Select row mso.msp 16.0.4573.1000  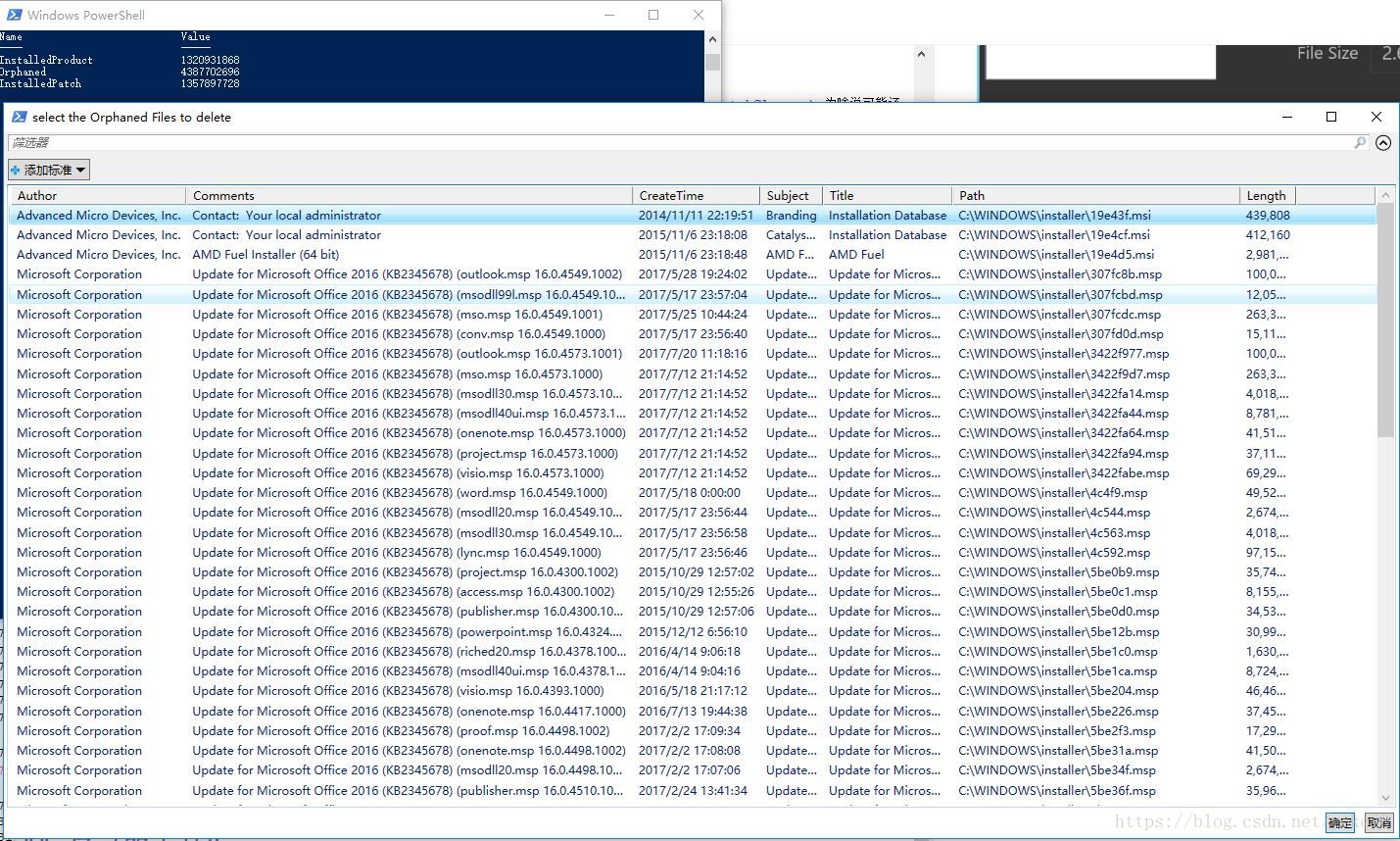pyautogui.click(x=692, y=373)
